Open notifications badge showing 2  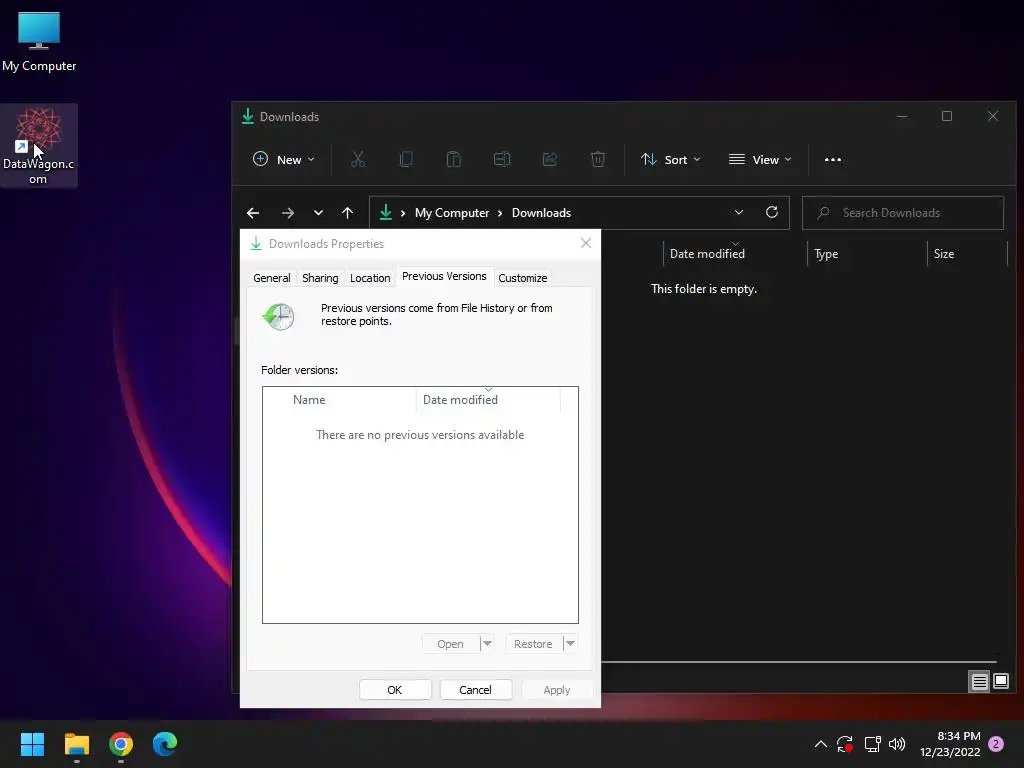pyautogui.click(x=996, y=744)
